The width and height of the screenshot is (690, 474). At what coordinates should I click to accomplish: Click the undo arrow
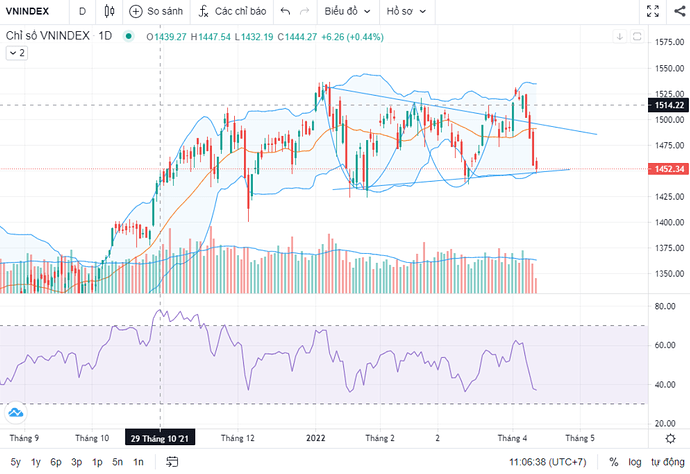pos(286,12)
